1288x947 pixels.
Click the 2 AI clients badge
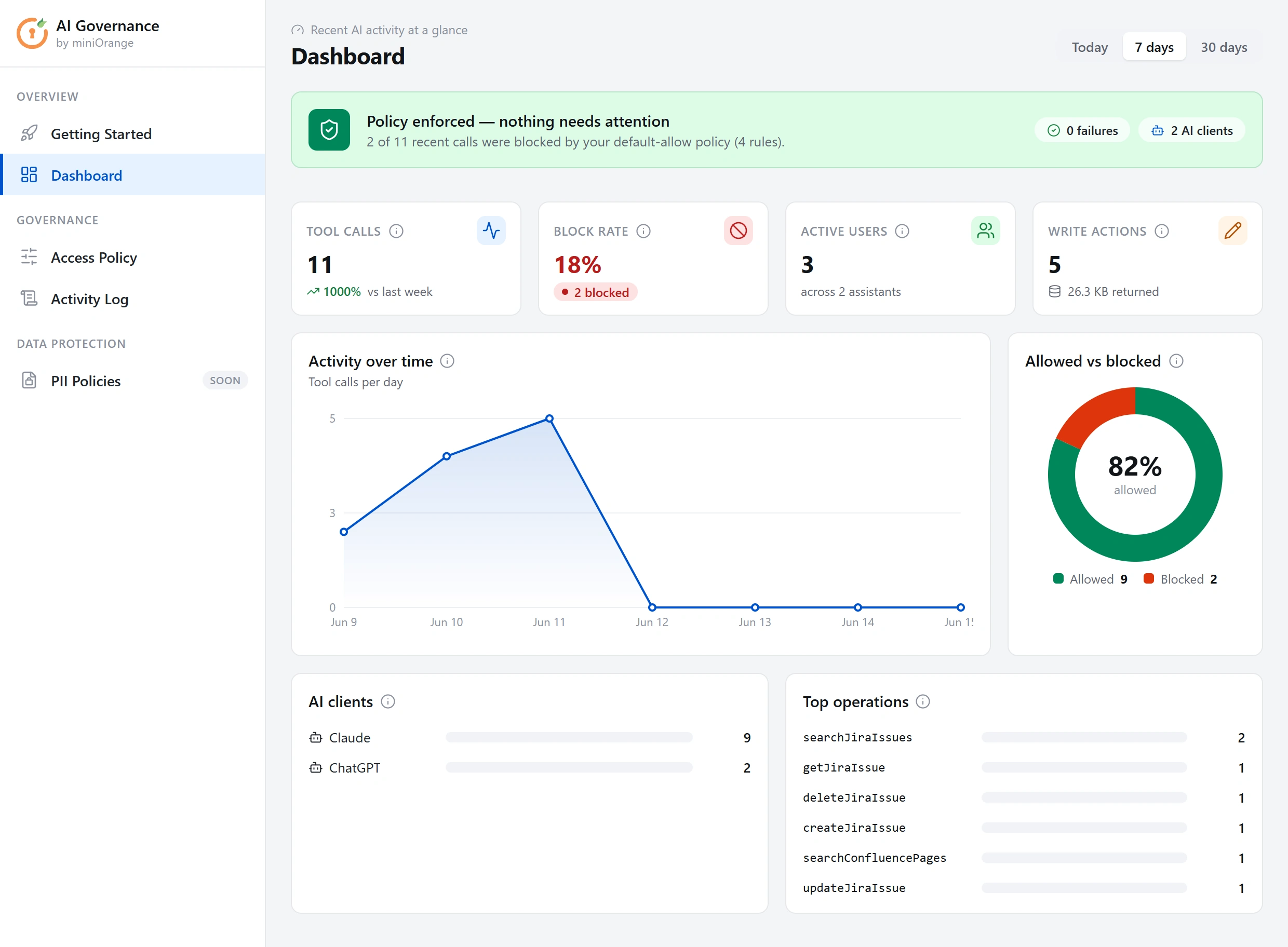click(x=1191, y=131)
